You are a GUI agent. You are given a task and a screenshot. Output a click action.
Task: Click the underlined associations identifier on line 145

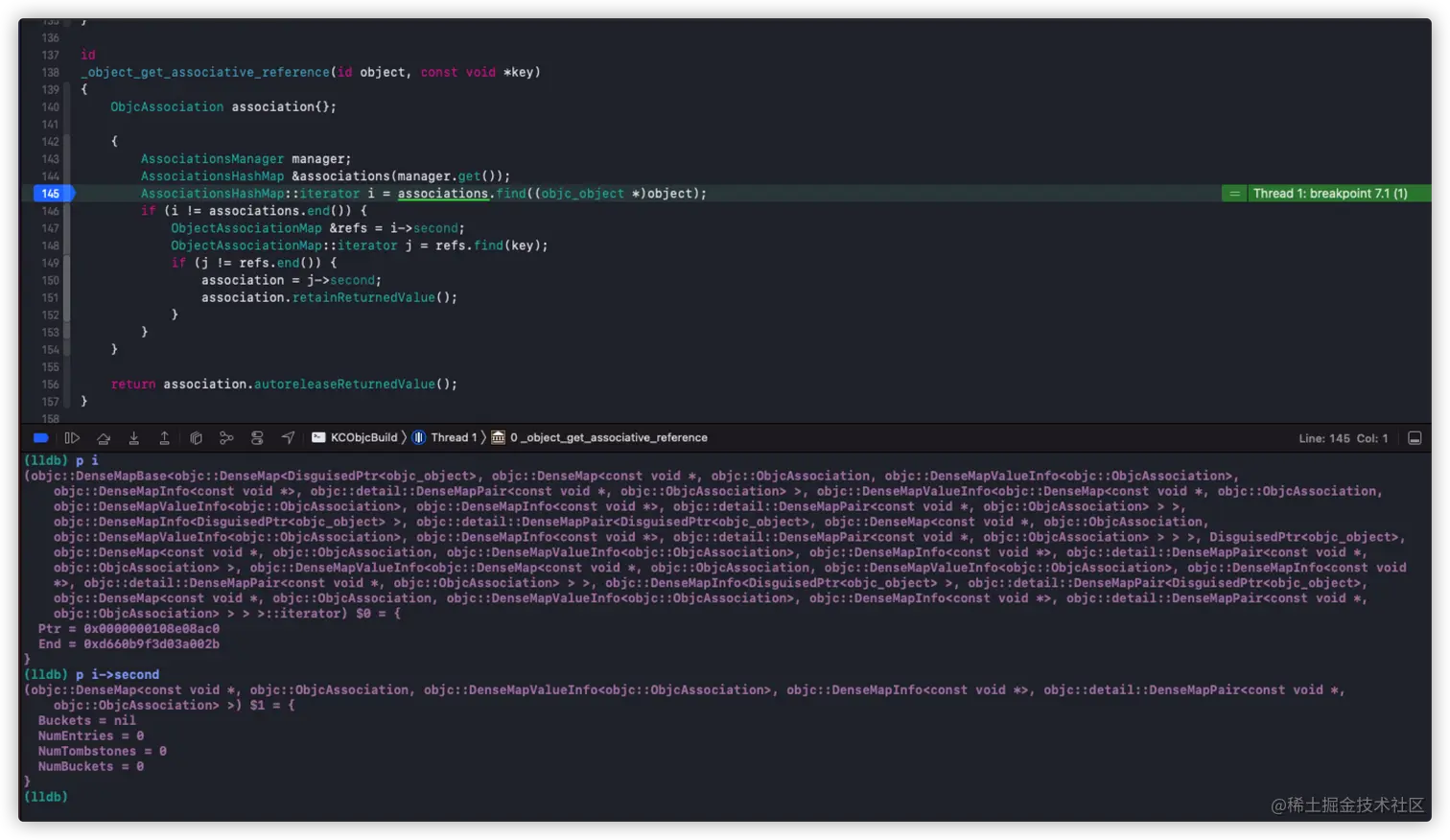[443, 194]
